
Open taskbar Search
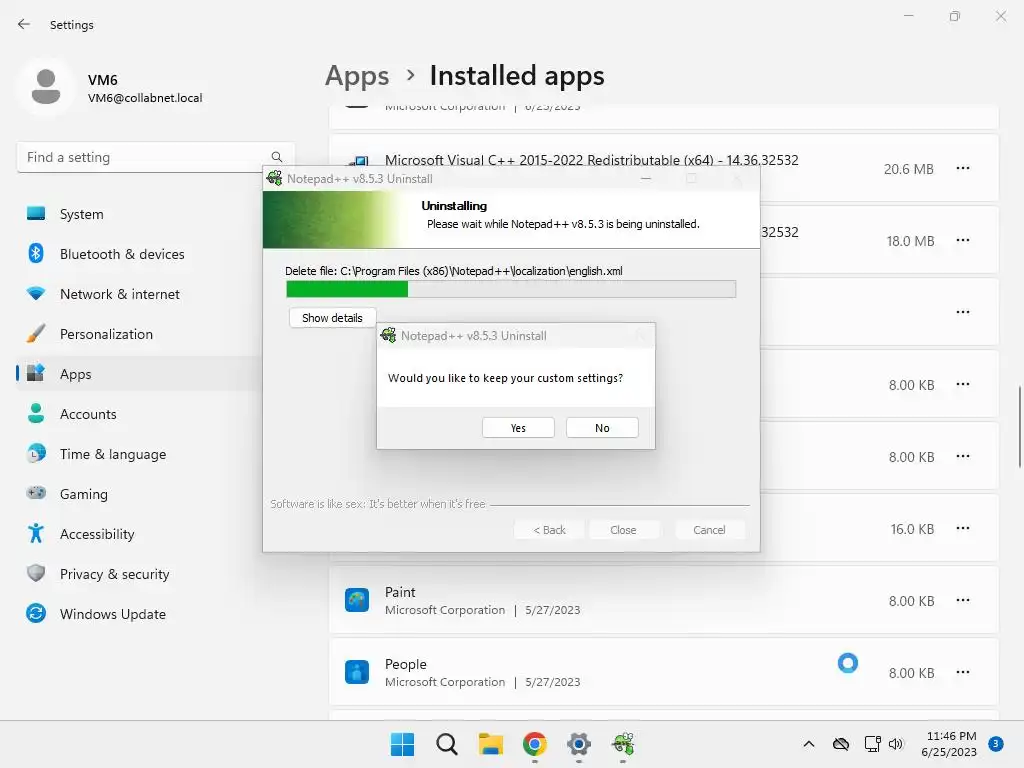pos(447,744)
